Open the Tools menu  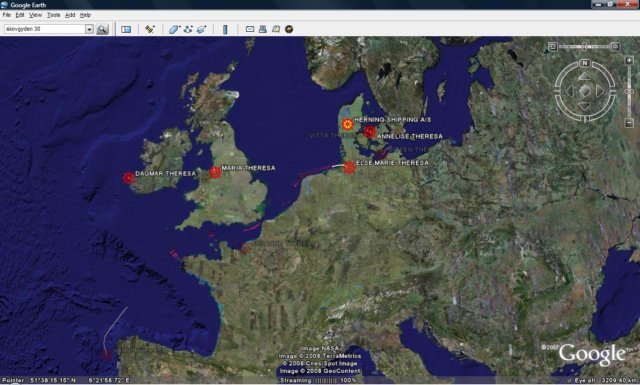click(53, 15)
